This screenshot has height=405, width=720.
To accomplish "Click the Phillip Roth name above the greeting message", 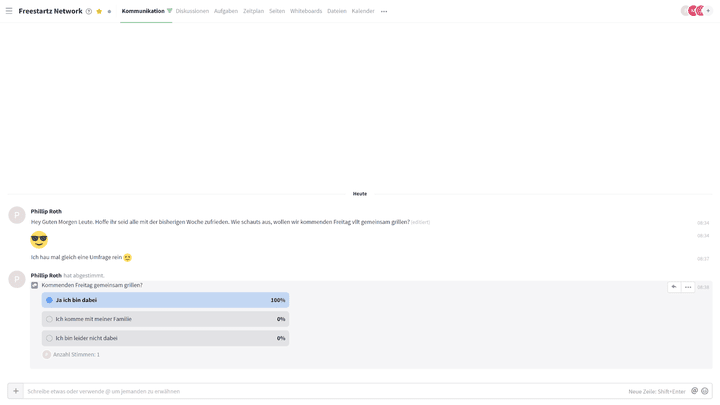I will (46, 211).
